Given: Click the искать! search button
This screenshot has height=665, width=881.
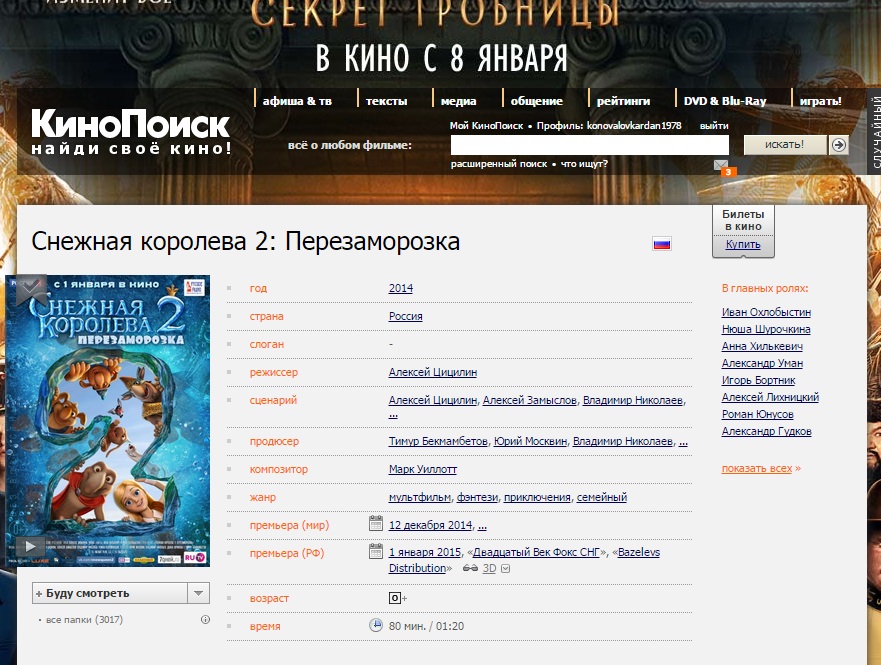Looking at the screenshot, I should [785, 145].
